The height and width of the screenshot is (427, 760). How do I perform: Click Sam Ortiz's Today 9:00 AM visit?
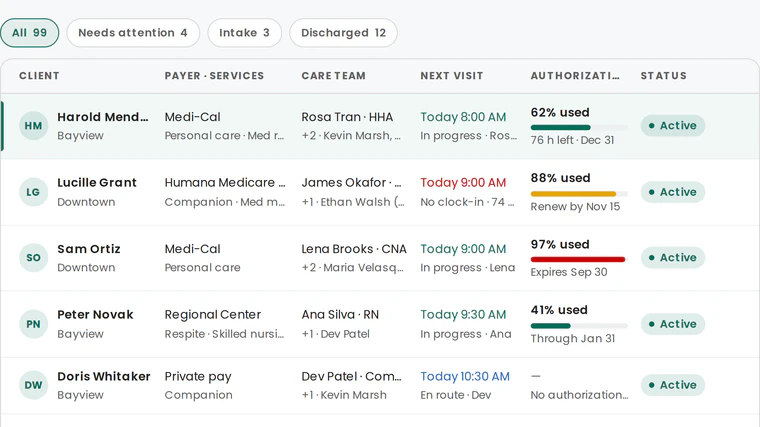pyautogui.click(x=463, y=249)
